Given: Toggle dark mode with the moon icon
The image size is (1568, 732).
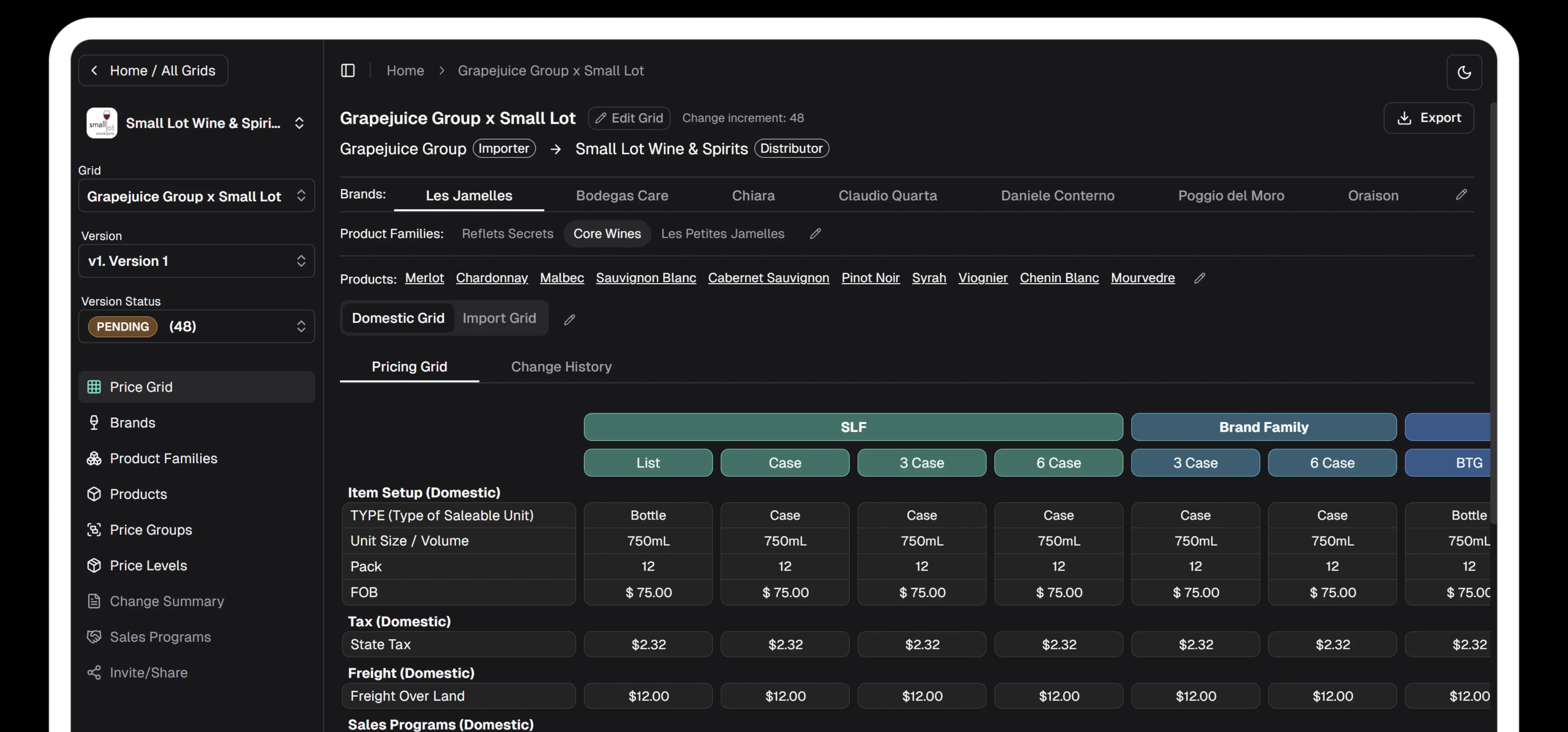Looking at the screenshot, I should pyautogui.click(x=1465, y=72).
